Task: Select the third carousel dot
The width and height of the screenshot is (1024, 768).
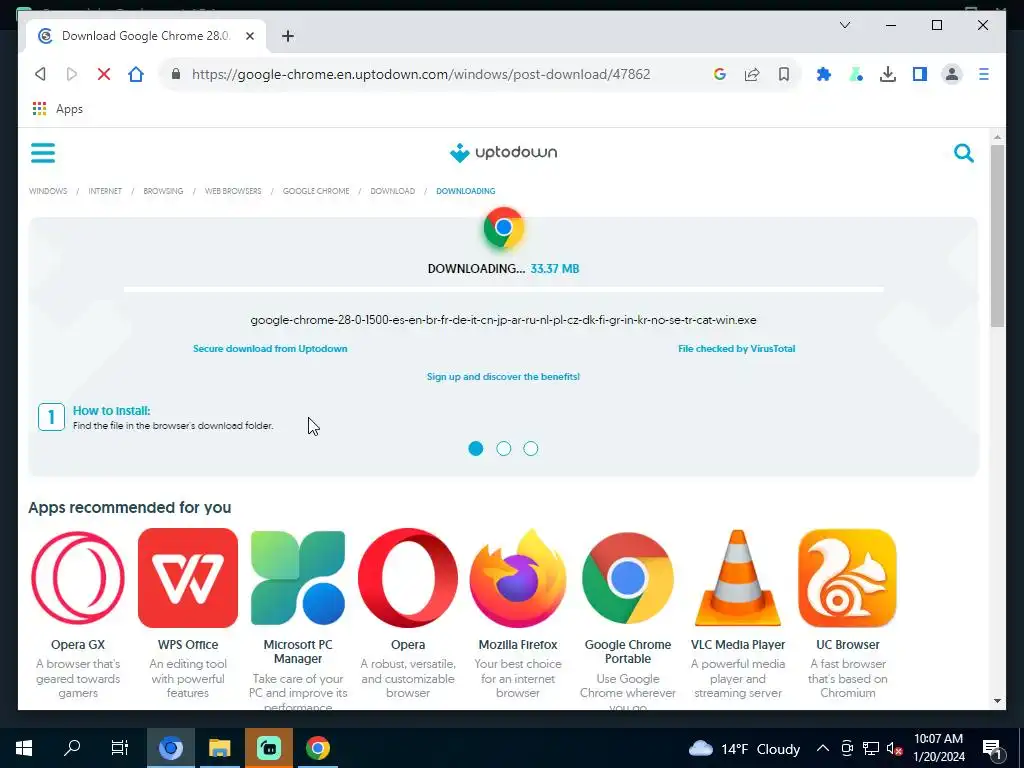Action: pyautogui.click(x=531, y=449)
